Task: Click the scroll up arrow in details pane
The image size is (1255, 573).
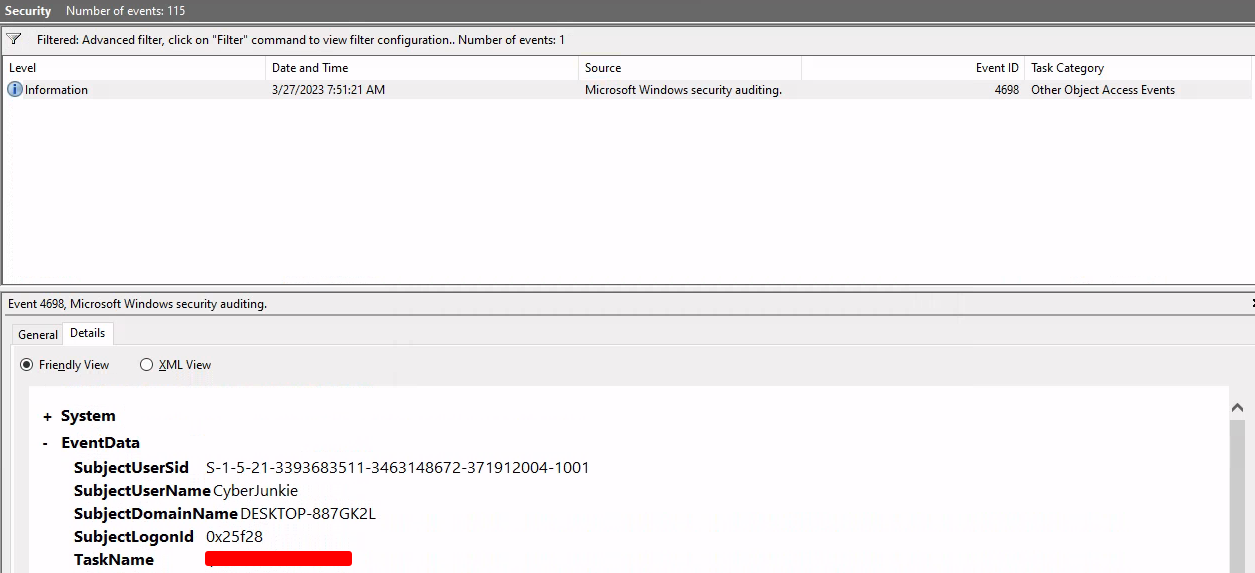Action: 1237,408
